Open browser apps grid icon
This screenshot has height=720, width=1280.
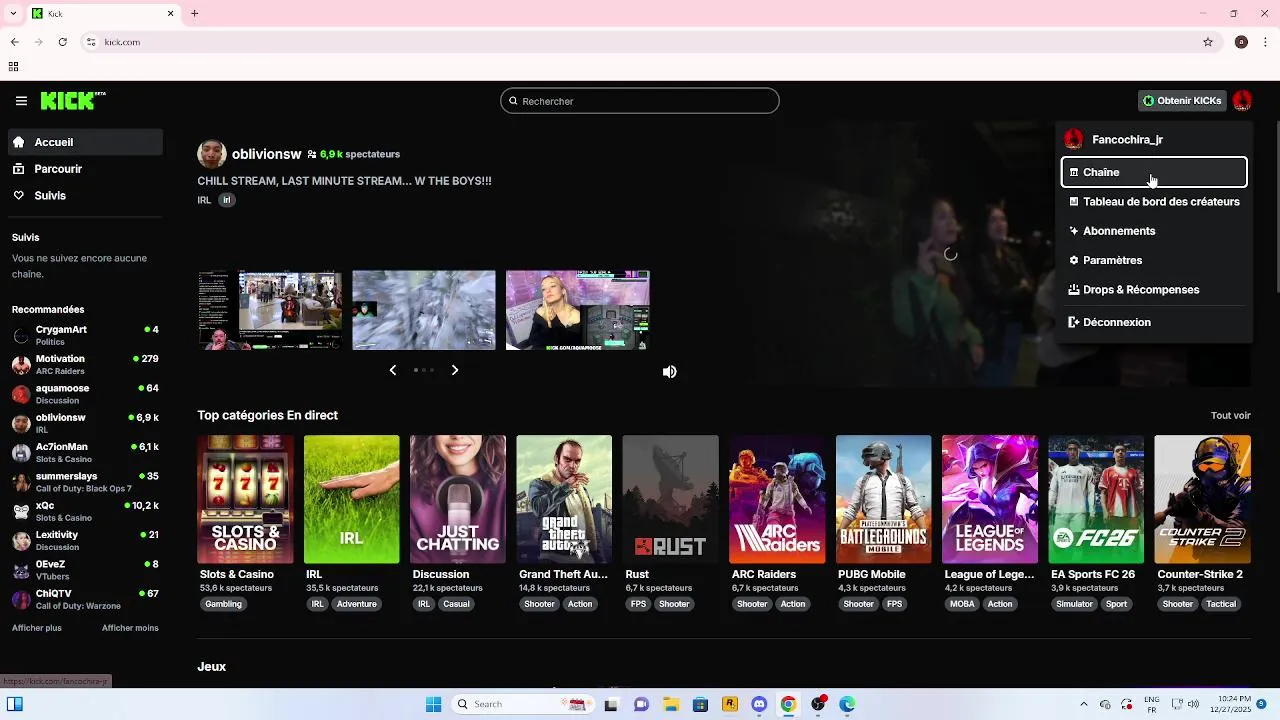(13, 67)
